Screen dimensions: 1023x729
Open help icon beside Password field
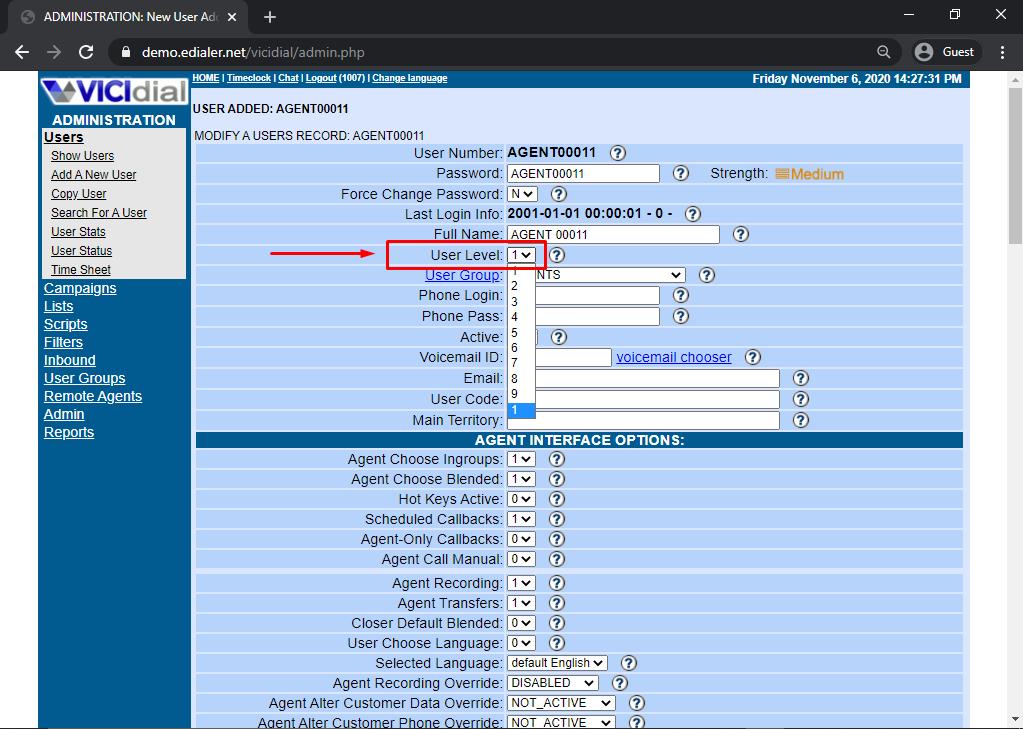pos(680,174)
